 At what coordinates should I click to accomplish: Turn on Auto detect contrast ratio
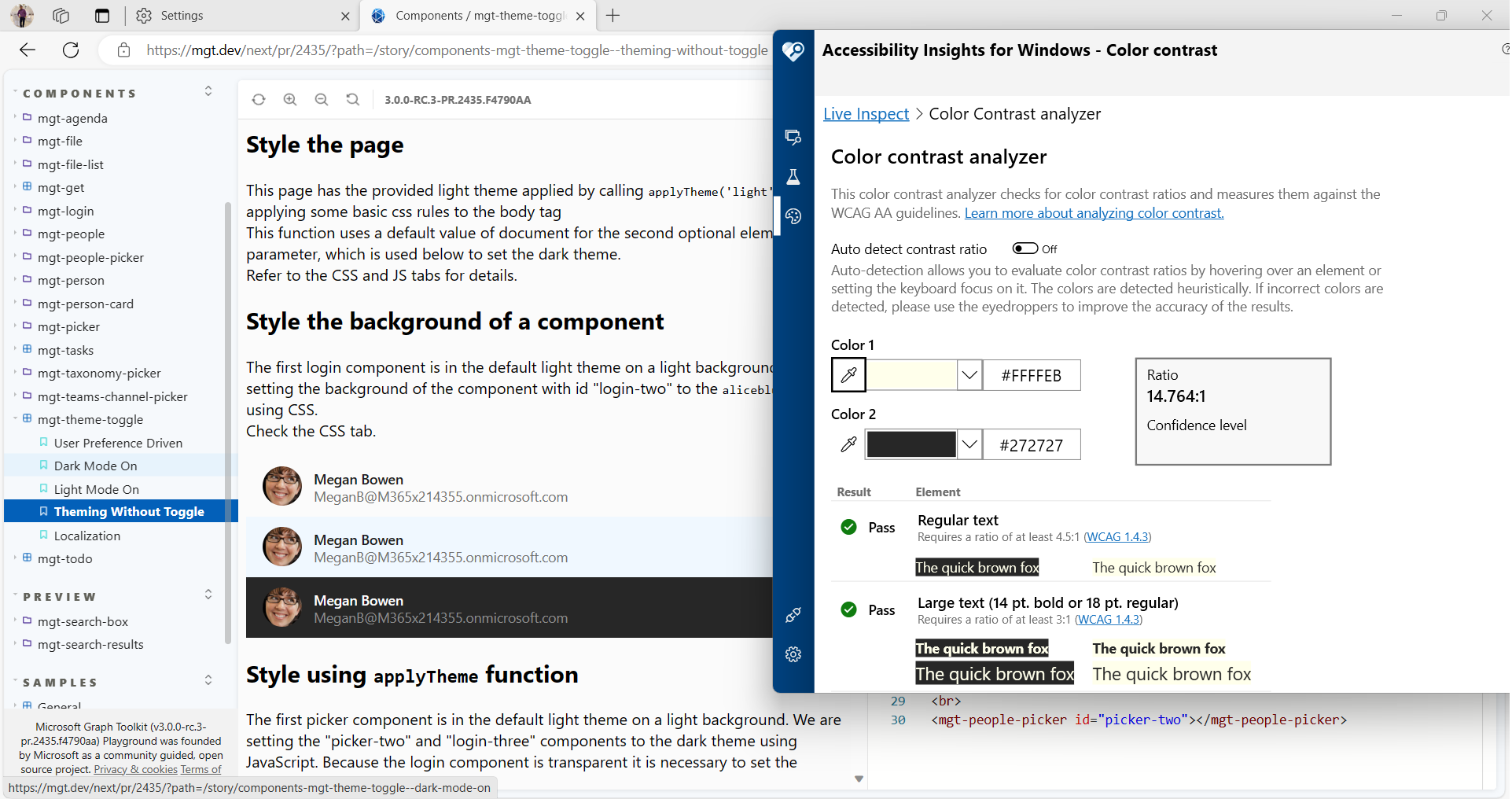pos(1025,249)
